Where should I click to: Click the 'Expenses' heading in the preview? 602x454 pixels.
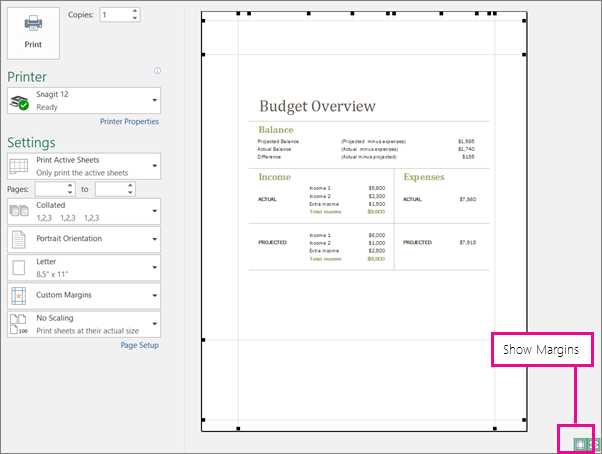pos(424,177)
